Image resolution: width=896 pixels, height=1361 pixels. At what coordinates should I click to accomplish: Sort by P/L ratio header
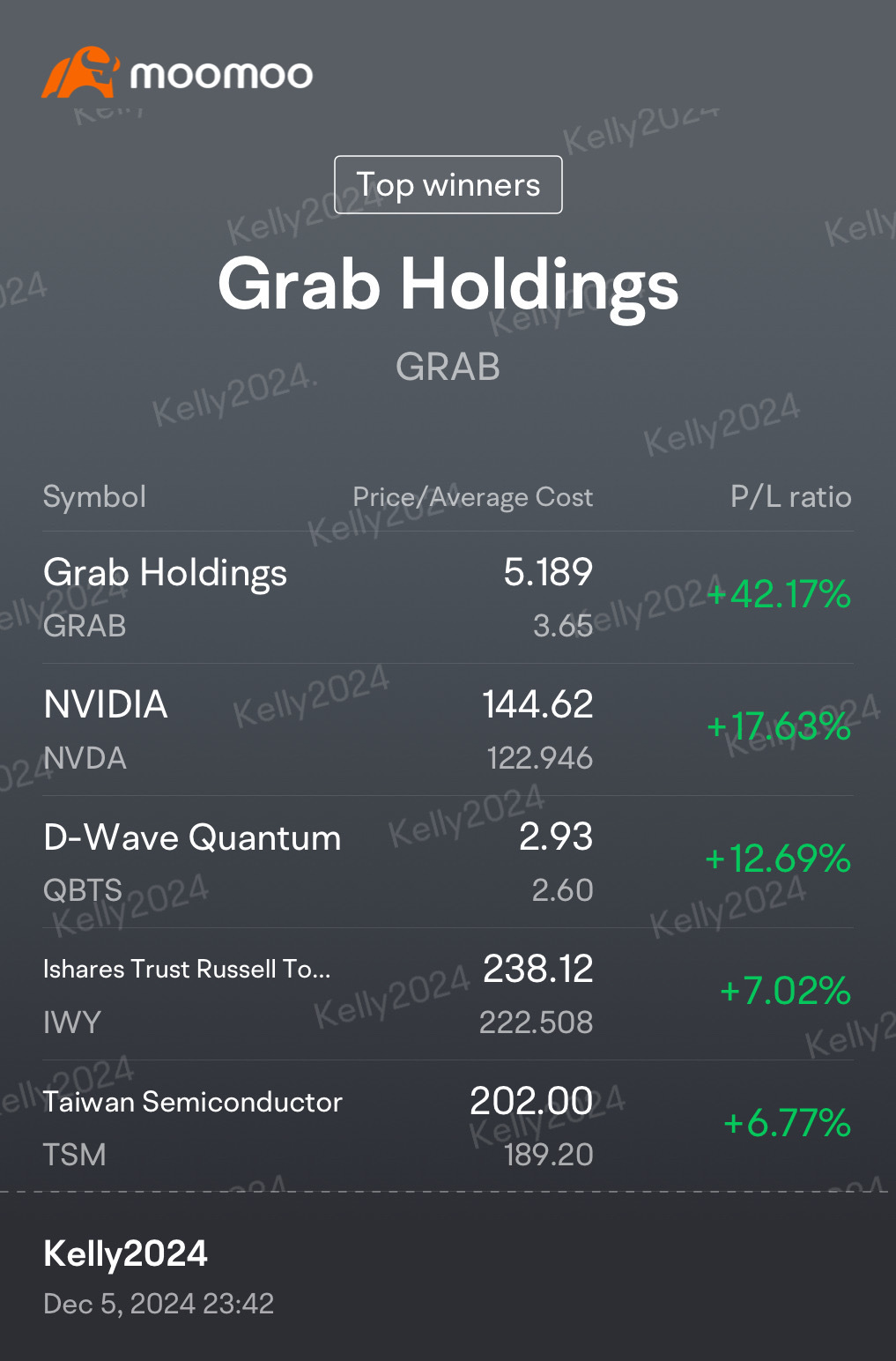click(x=791, y=497)
